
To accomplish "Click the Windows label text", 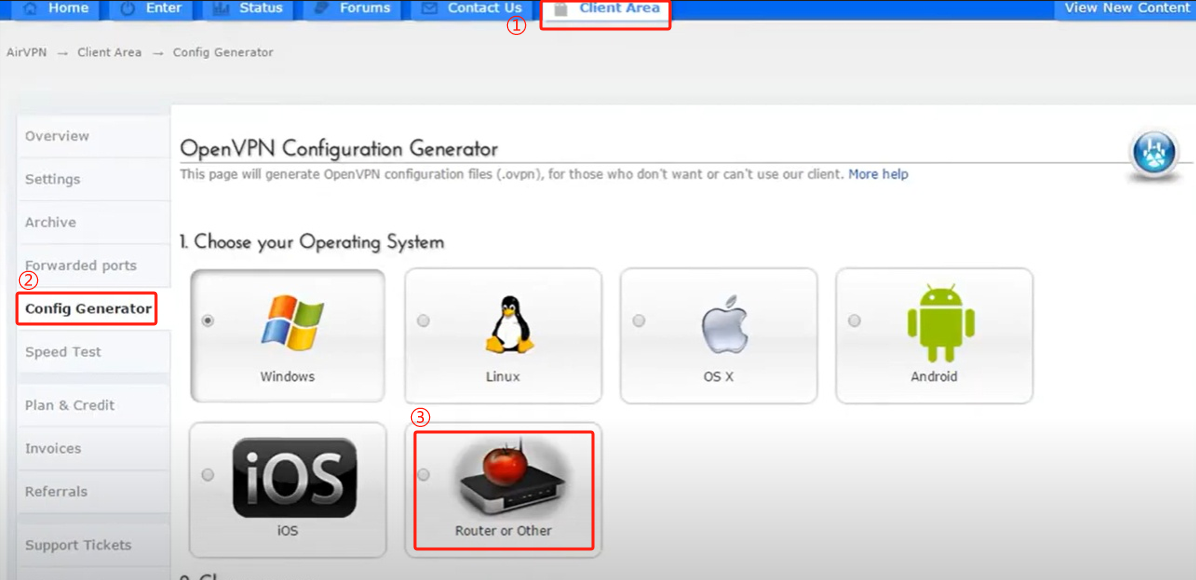I will point(288,377).
